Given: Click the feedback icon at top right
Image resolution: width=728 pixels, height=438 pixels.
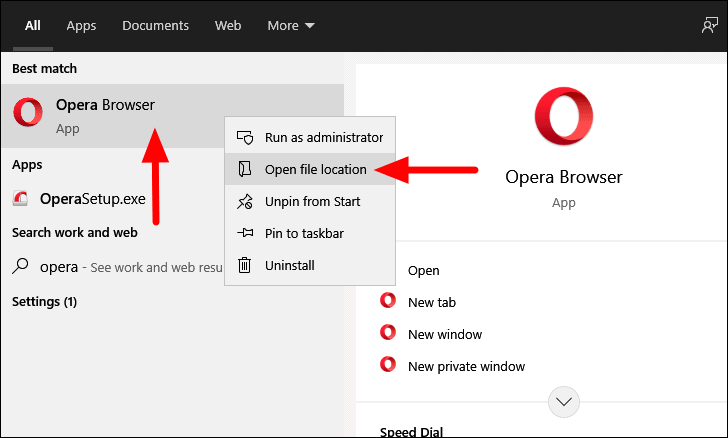Looking at the screenshot, I should click(709, 26).
